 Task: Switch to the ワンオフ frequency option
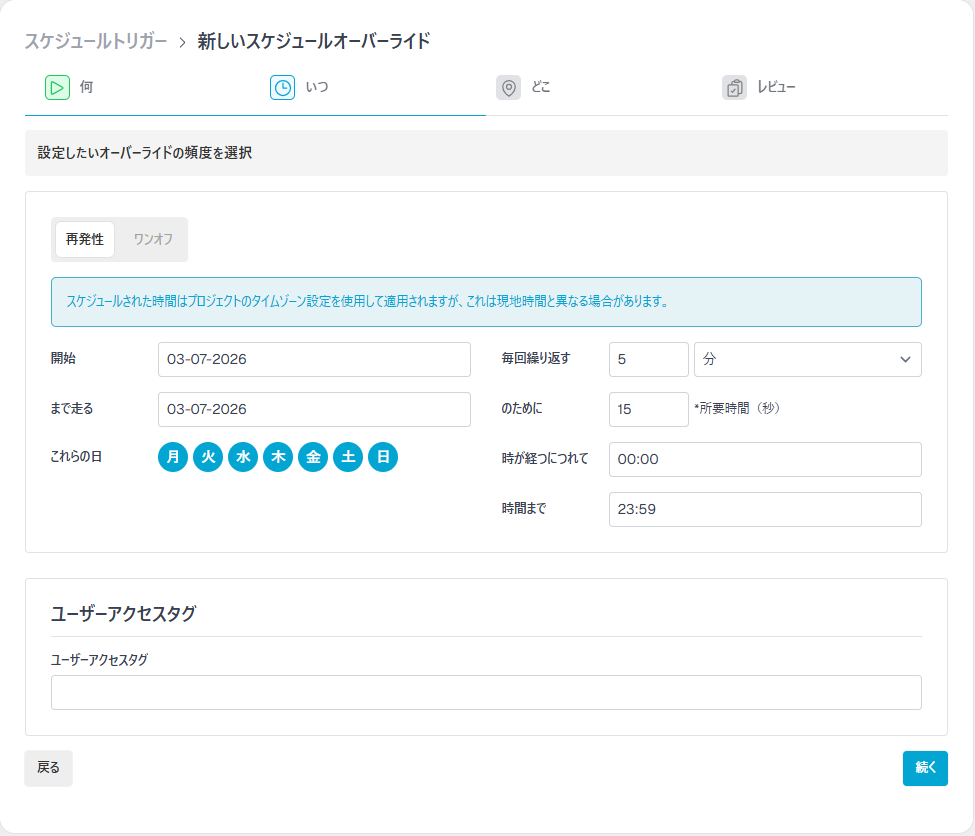(153, 239)
